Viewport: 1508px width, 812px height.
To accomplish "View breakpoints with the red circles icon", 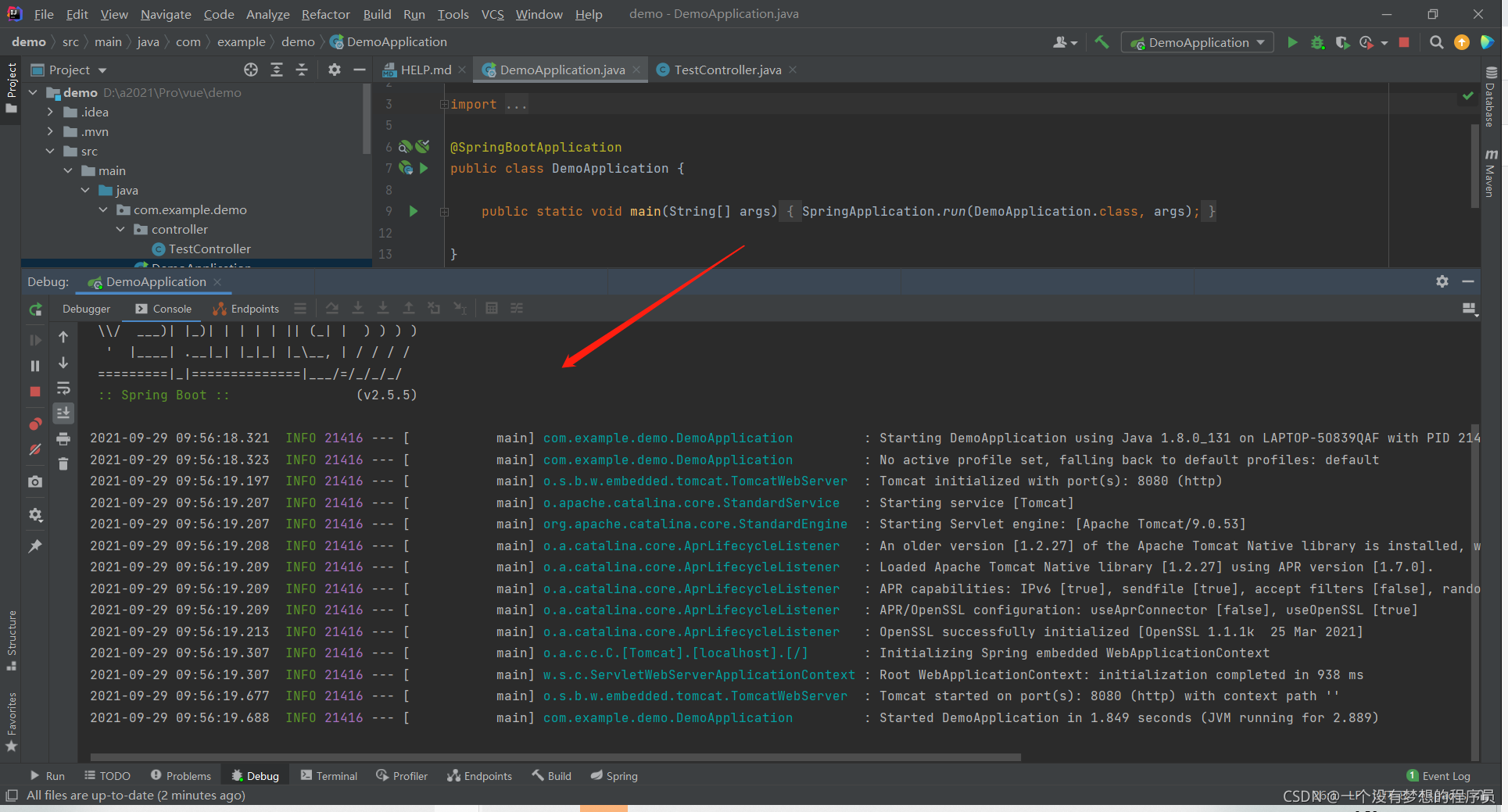I will (x=35, y=424).
